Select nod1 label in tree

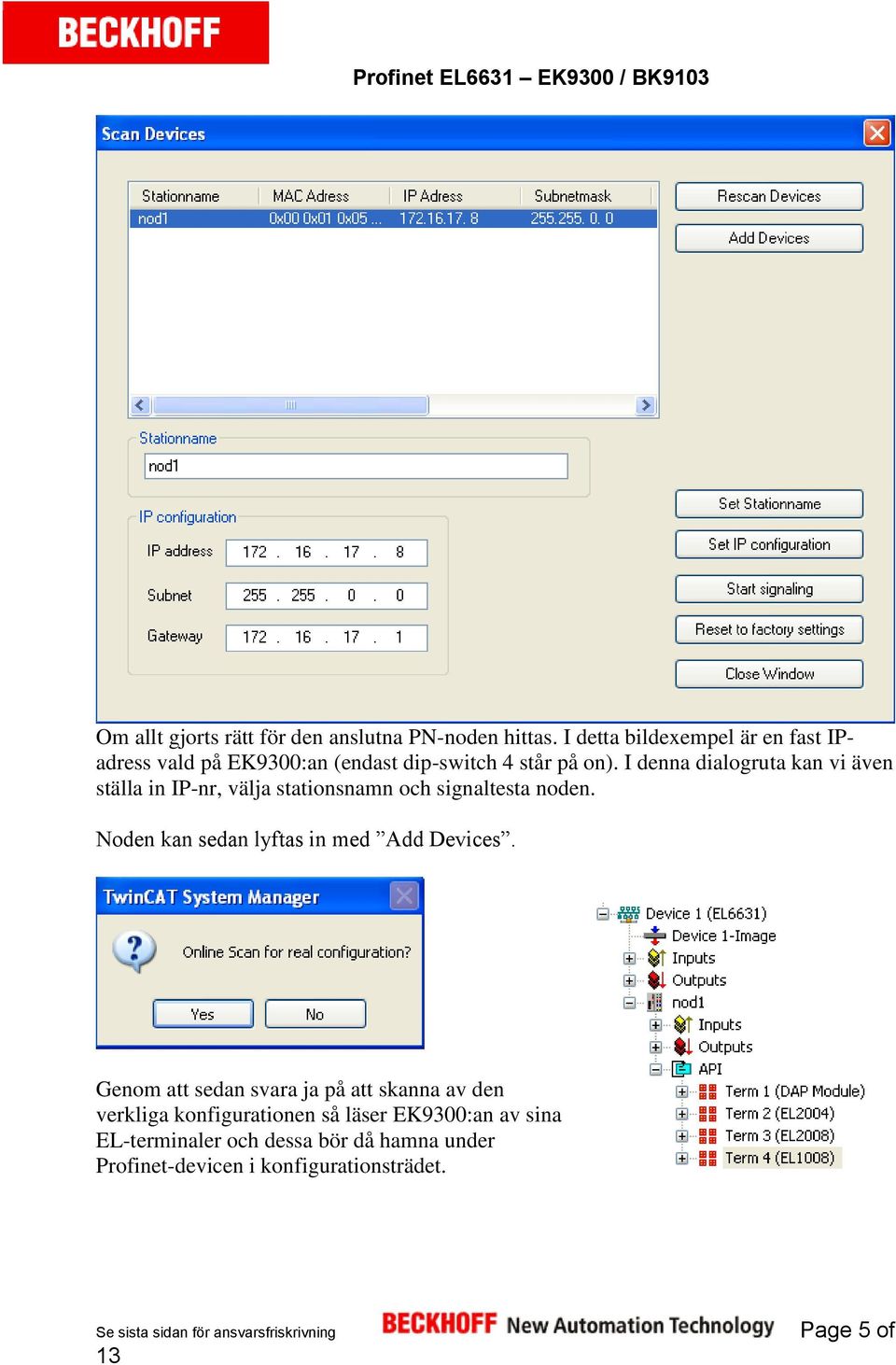[688, 1003]
